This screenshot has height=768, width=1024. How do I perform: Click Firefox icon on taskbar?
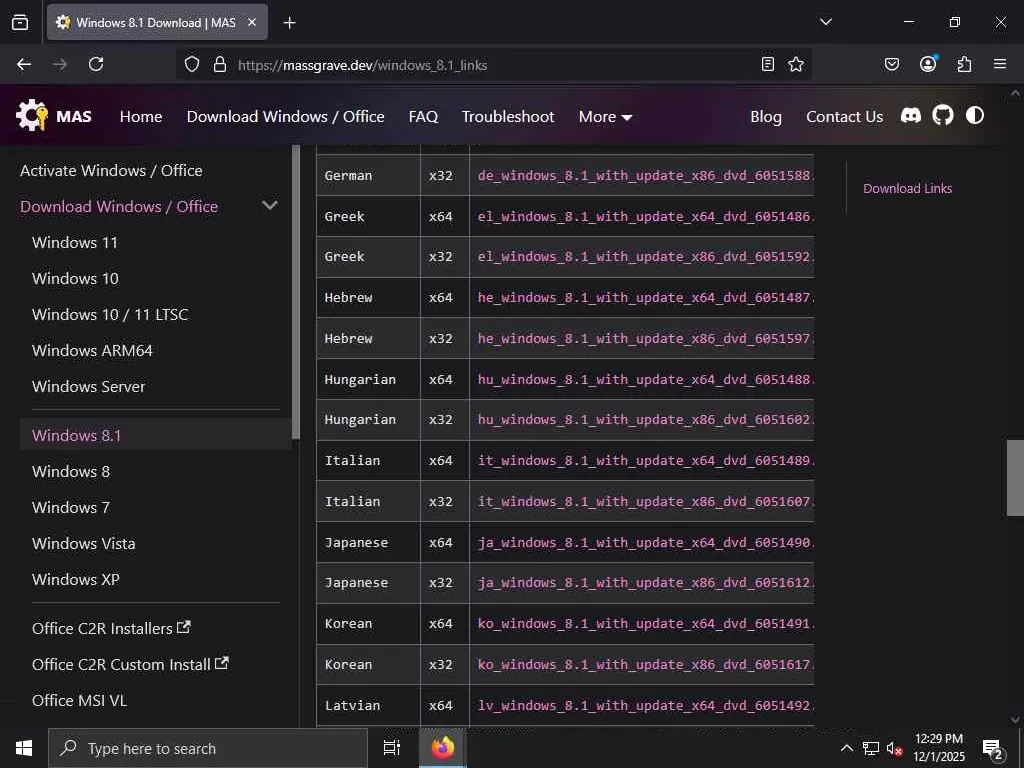pos(443,748)
